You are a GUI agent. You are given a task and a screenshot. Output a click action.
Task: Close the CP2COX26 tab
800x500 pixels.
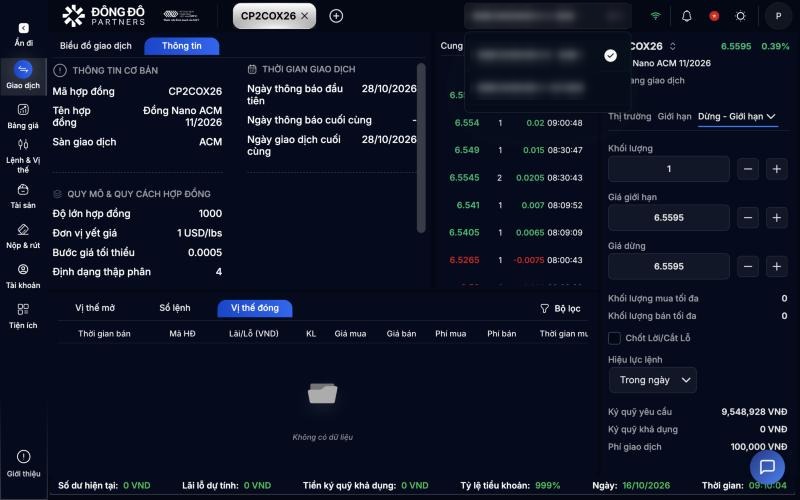(305, 16)
